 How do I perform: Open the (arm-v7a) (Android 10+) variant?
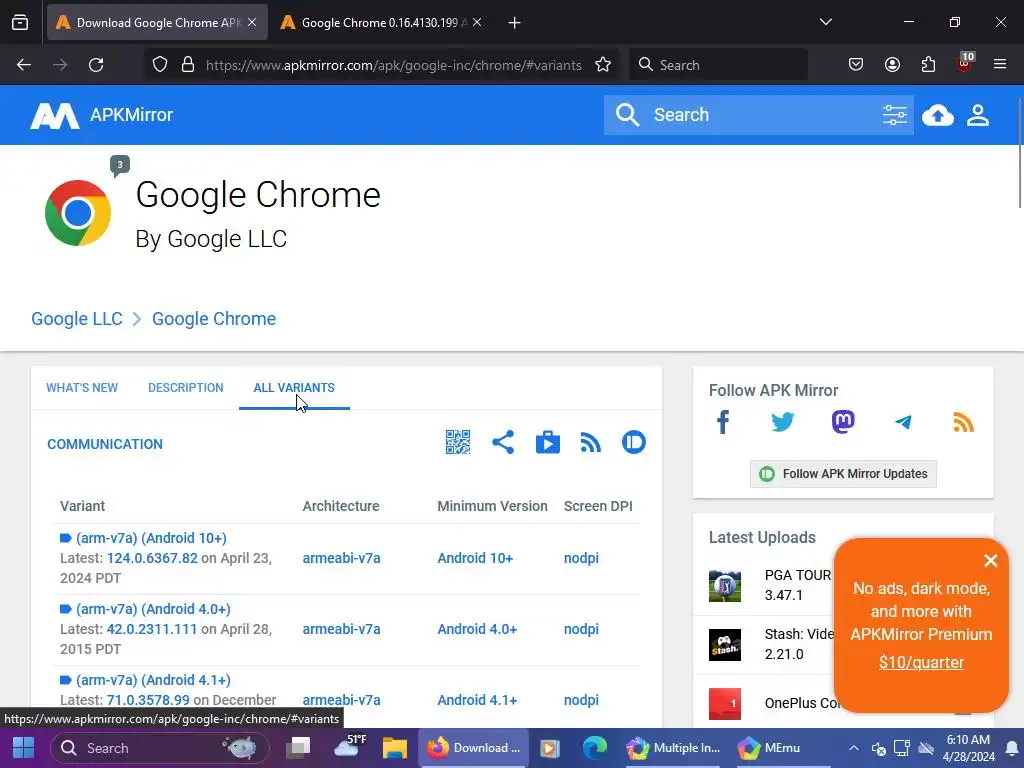152,538
